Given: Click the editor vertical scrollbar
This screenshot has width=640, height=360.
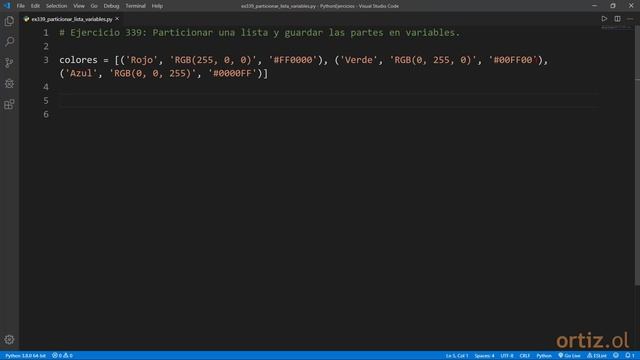Looking at the screenshot, I should pos(637,155).
